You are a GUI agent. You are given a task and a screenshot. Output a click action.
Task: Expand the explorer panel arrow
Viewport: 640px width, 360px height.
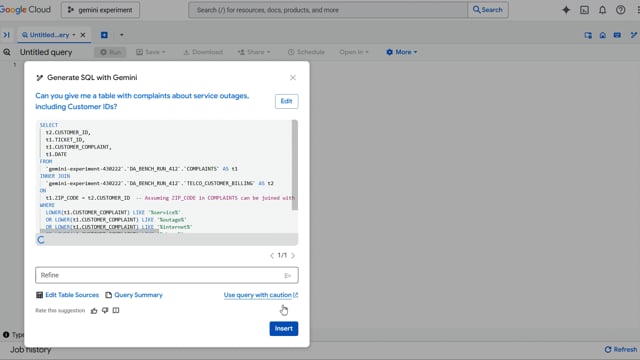pos(6,35)
